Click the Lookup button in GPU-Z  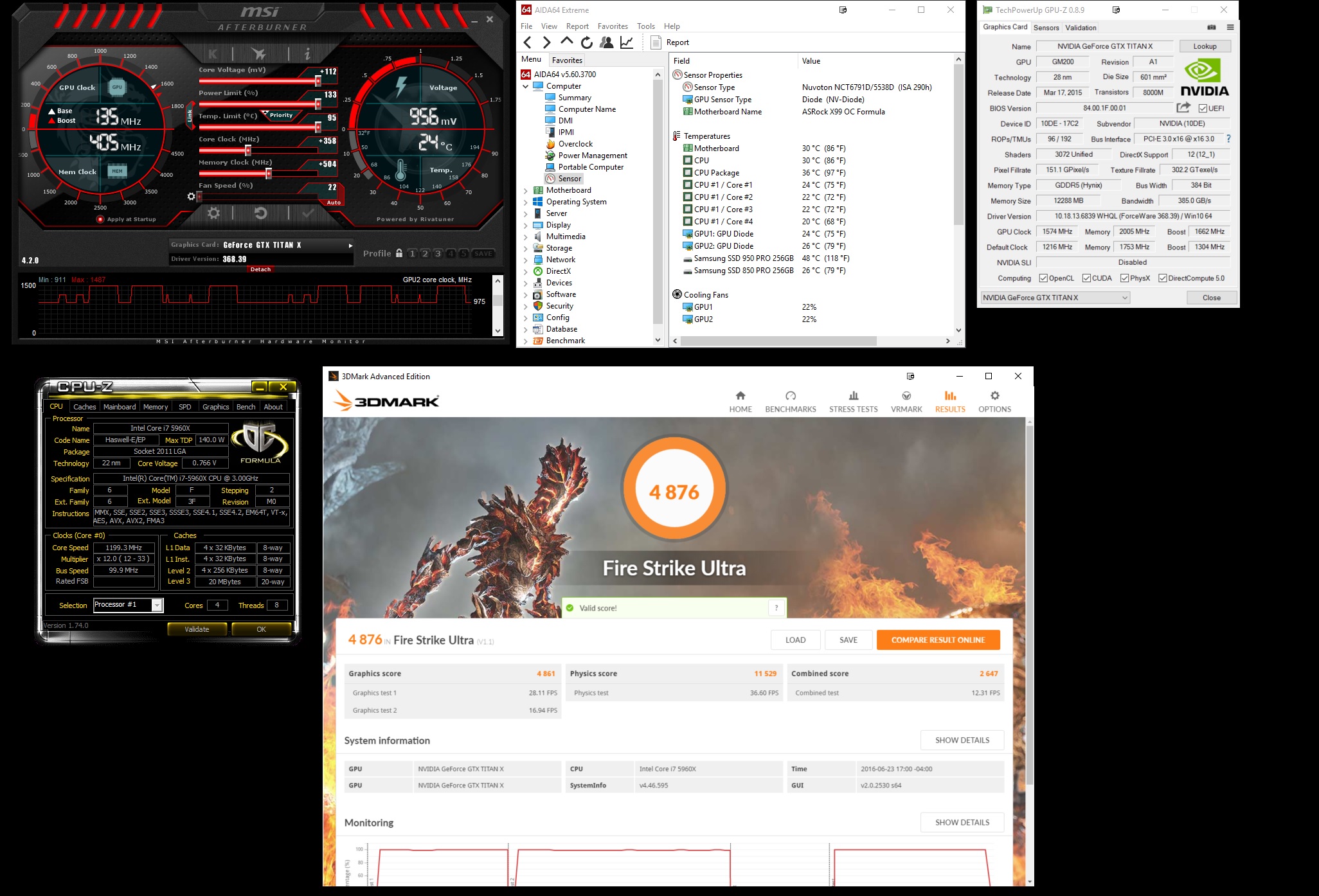click(1205, 46)
